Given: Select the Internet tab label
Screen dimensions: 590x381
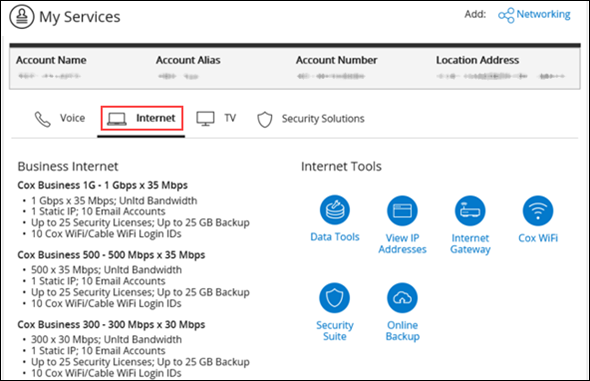Looking at the screenshot, I should (155, 118).
